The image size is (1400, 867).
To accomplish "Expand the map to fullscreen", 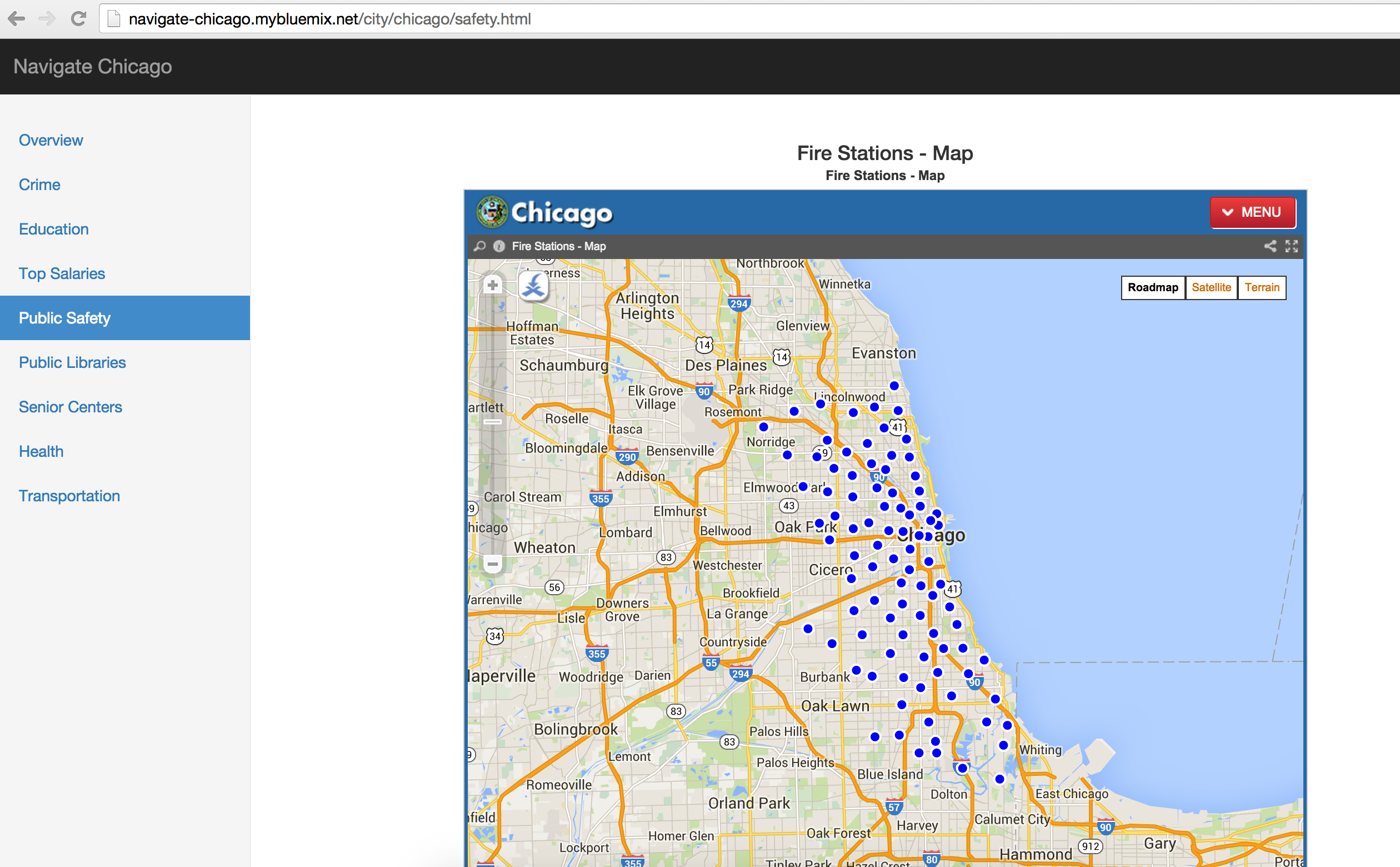I will pos(1291,246).
